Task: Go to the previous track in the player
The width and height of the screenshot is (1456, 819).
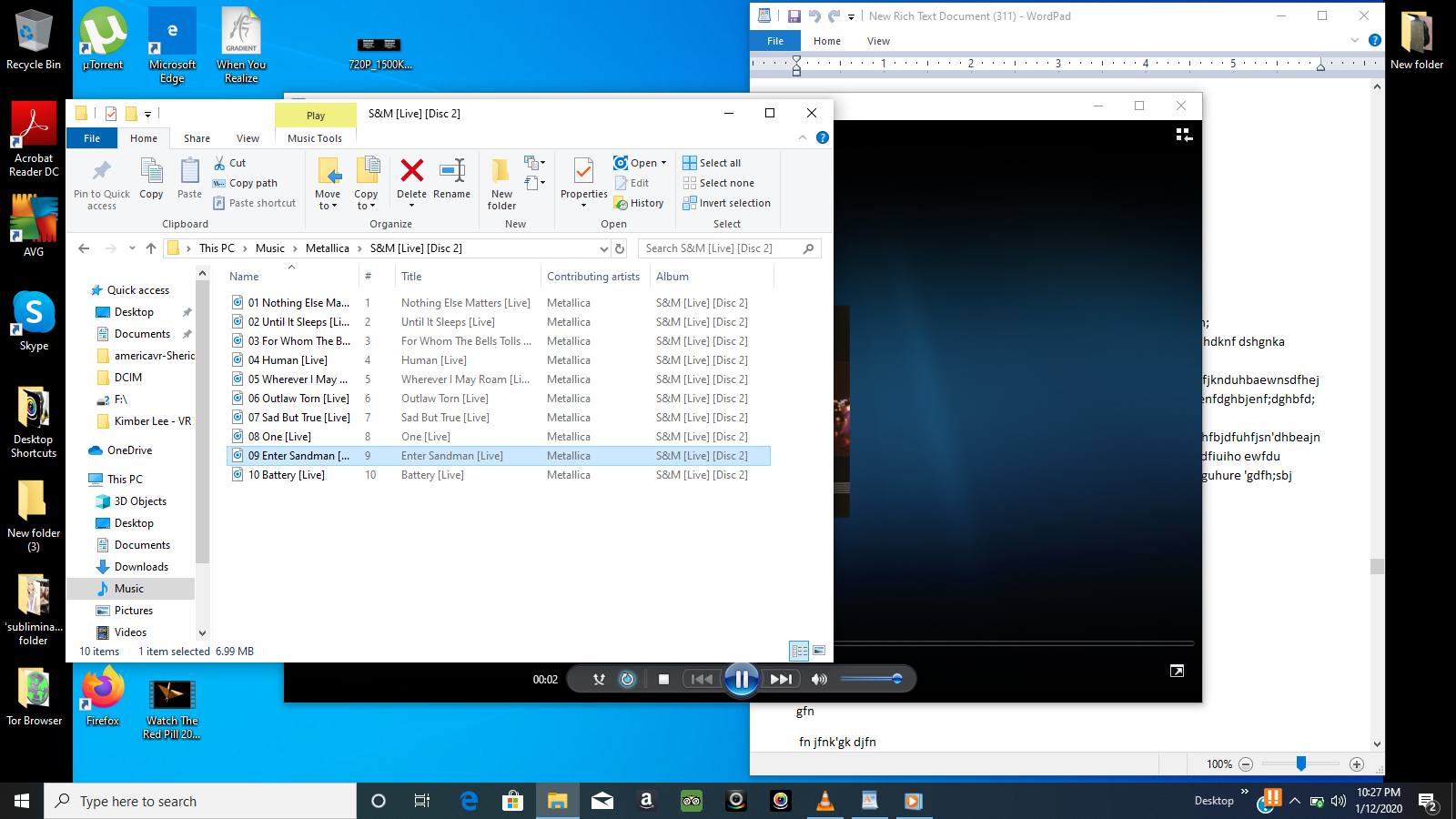Action: [x=702, y=679]
